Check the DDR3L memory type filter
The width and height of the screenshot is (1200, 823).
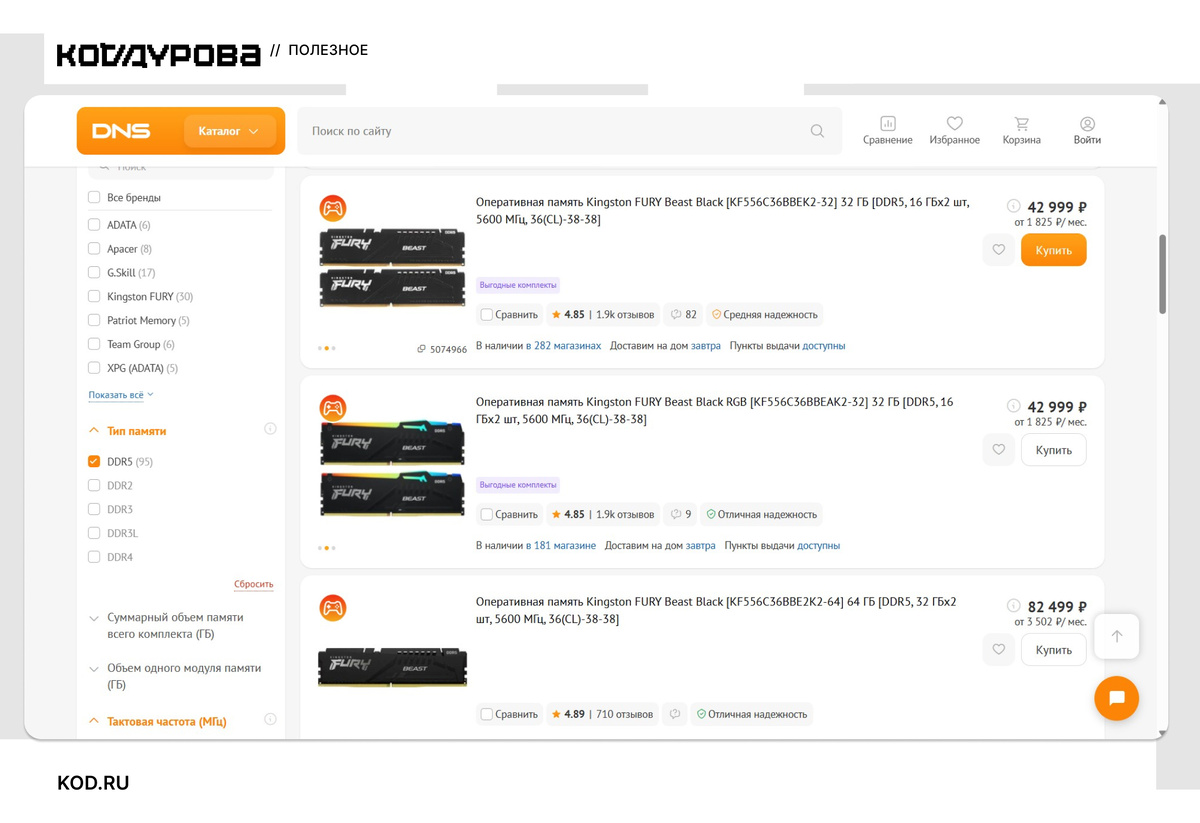point(94,533)
